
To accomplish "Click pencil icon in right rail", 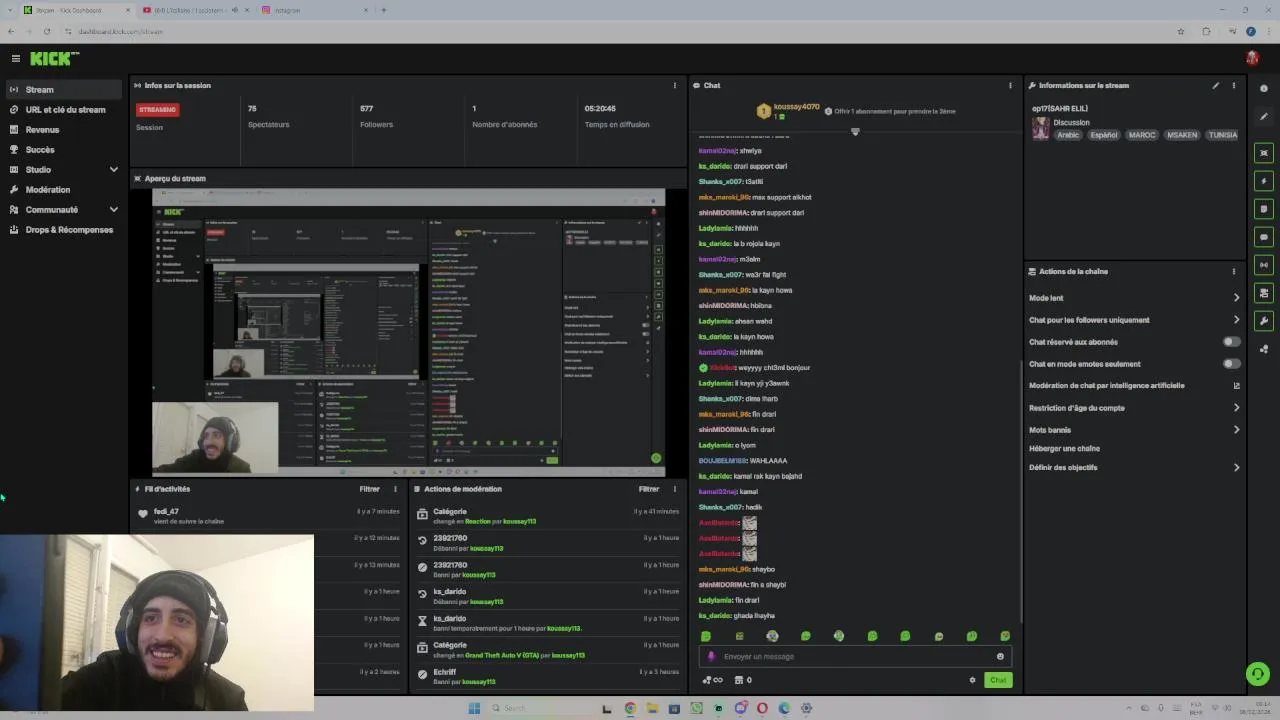I will (x=1264, y=117).
